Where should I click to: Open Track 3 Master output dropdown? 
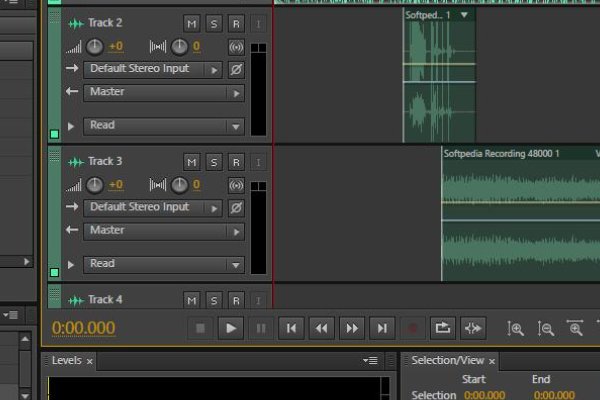(165, 230)
